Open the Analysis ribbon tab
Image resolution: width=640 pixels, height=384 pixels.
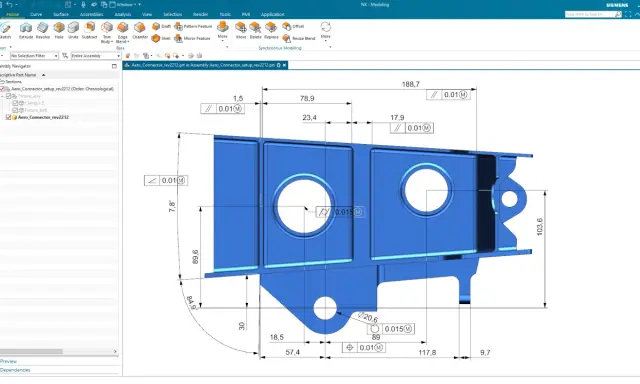pos(122,14)
